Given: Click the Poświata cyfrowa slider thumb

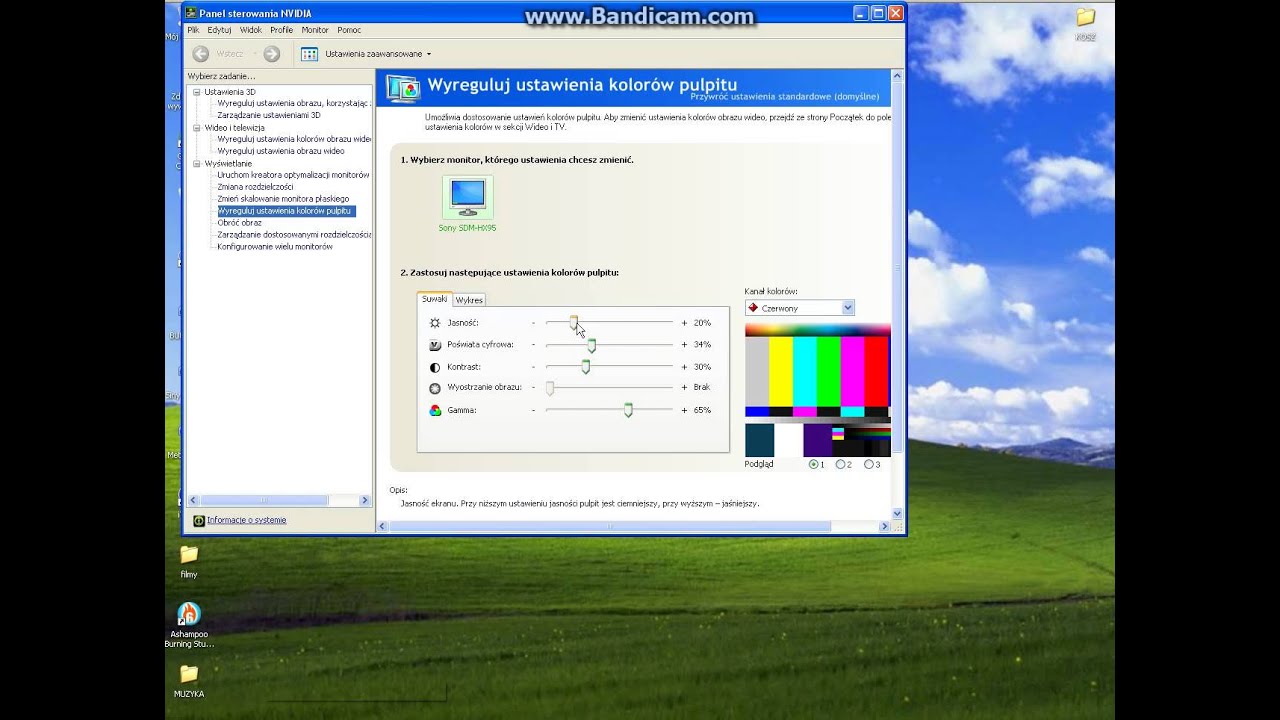Looking at the screenshot, I should 592,345.
